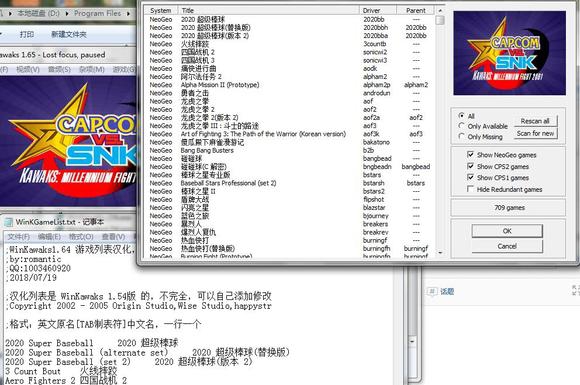Click the Scan for new button
The height and width of the screenshot is (385, 580).
pos(535,133)
